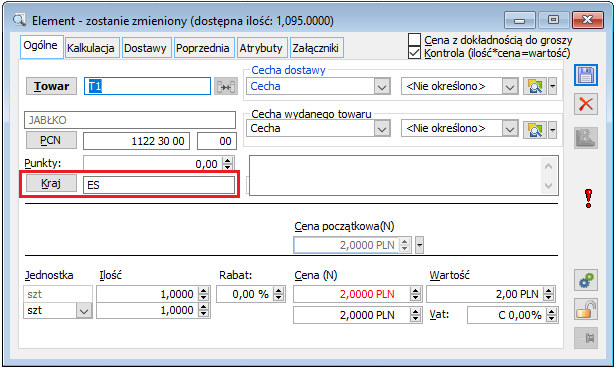This screenshot has height=368, width=616.
Task: Switch to the Ogólne tab
Action: 41,46
